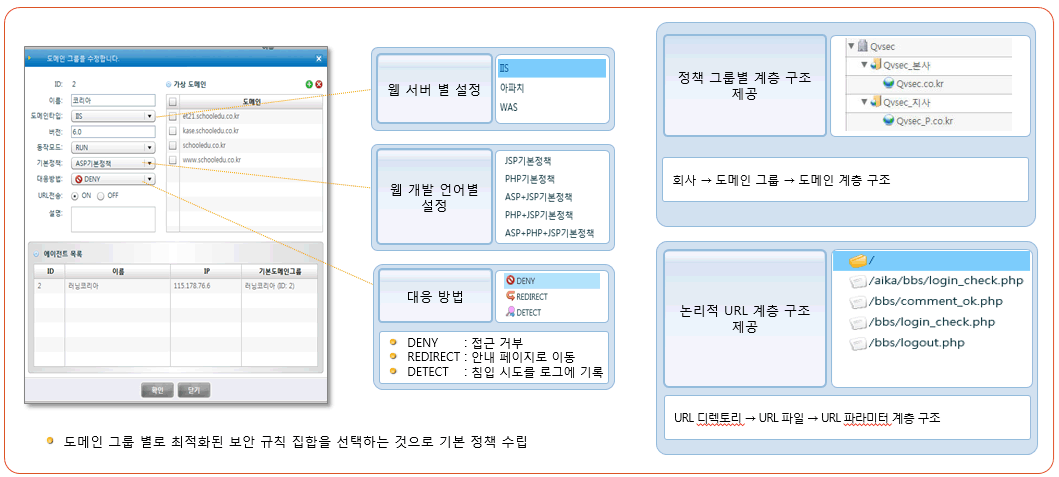Screen dimensions: 1059x477
Task: Click the Qvsec.co.kr globe icon
Action: pos(888,84)
